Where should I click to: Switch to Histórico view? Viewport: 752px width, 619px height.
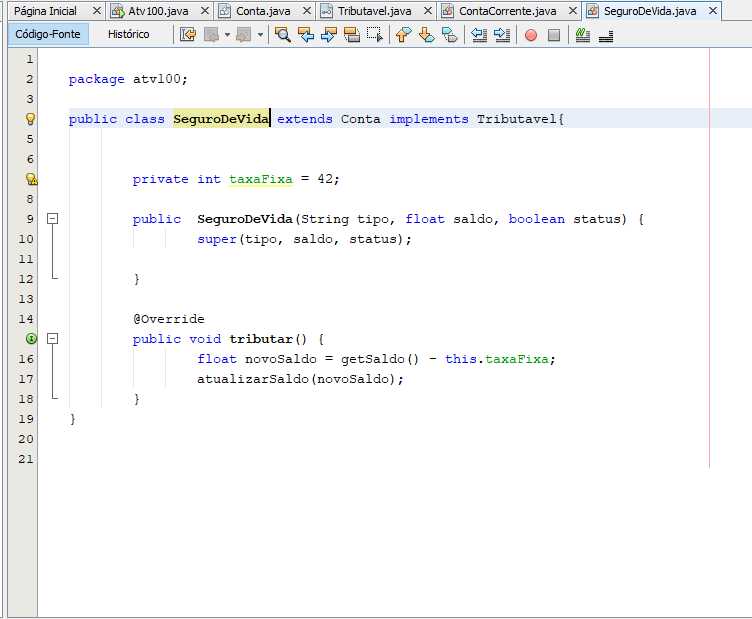129,34
